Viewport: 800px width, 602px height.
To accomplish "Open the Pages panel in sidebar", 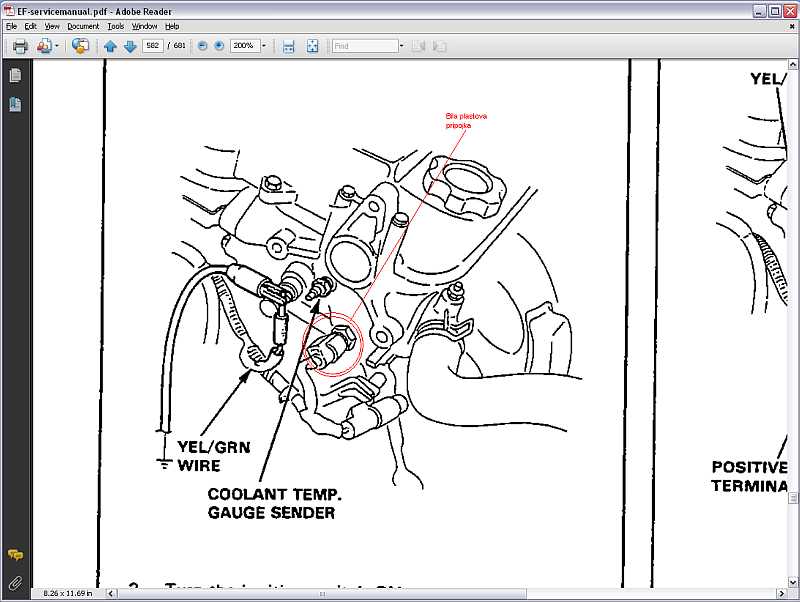I will click(x=15, y=75).
